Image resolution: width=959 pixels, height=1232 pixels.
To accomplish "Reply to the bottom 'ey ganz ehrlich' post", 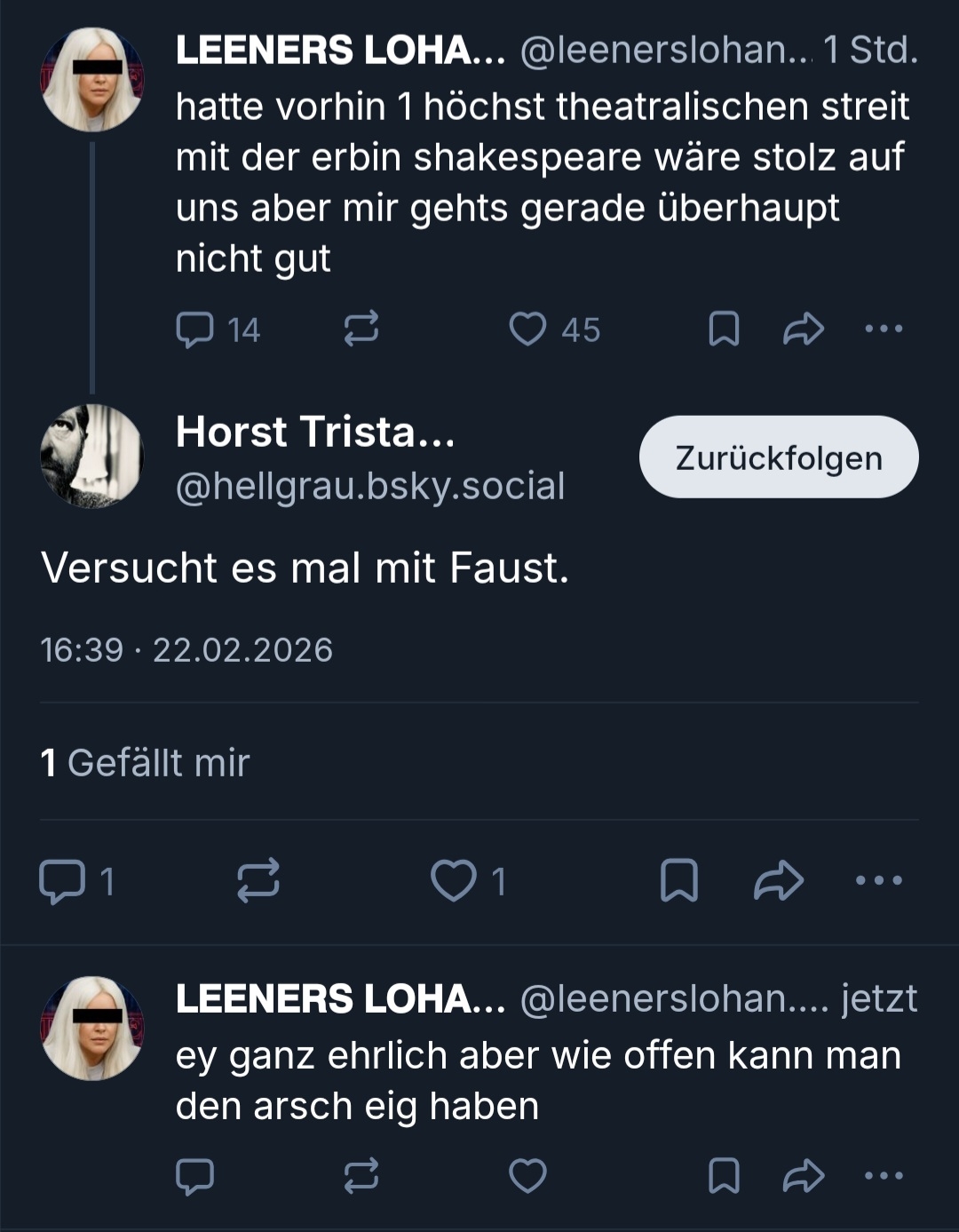I will (x=195, y=1176).
